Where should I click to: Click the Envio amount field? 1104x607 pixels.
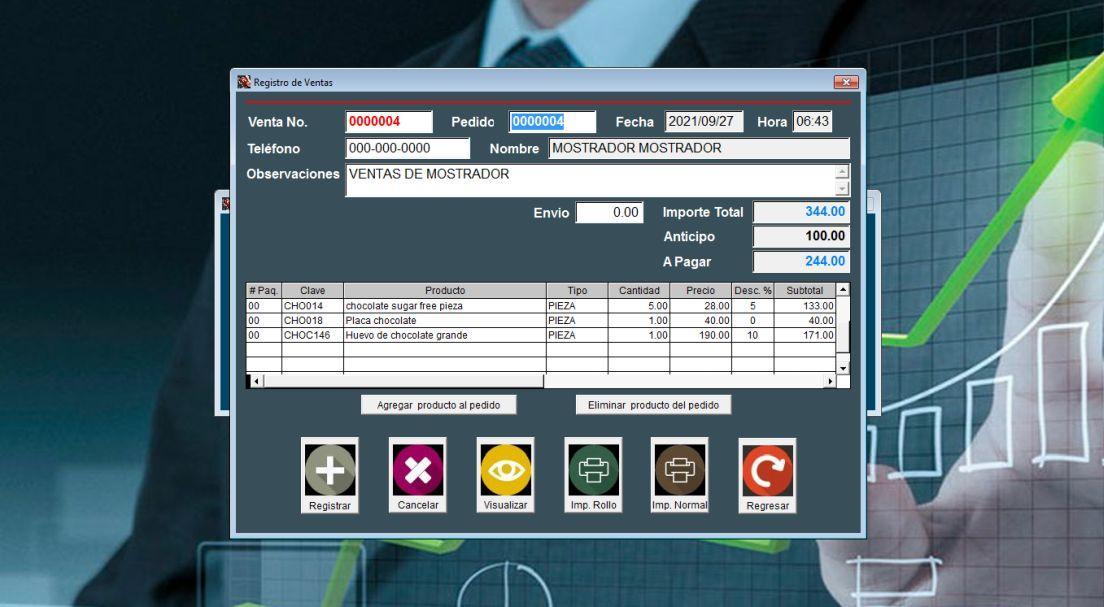610,212
